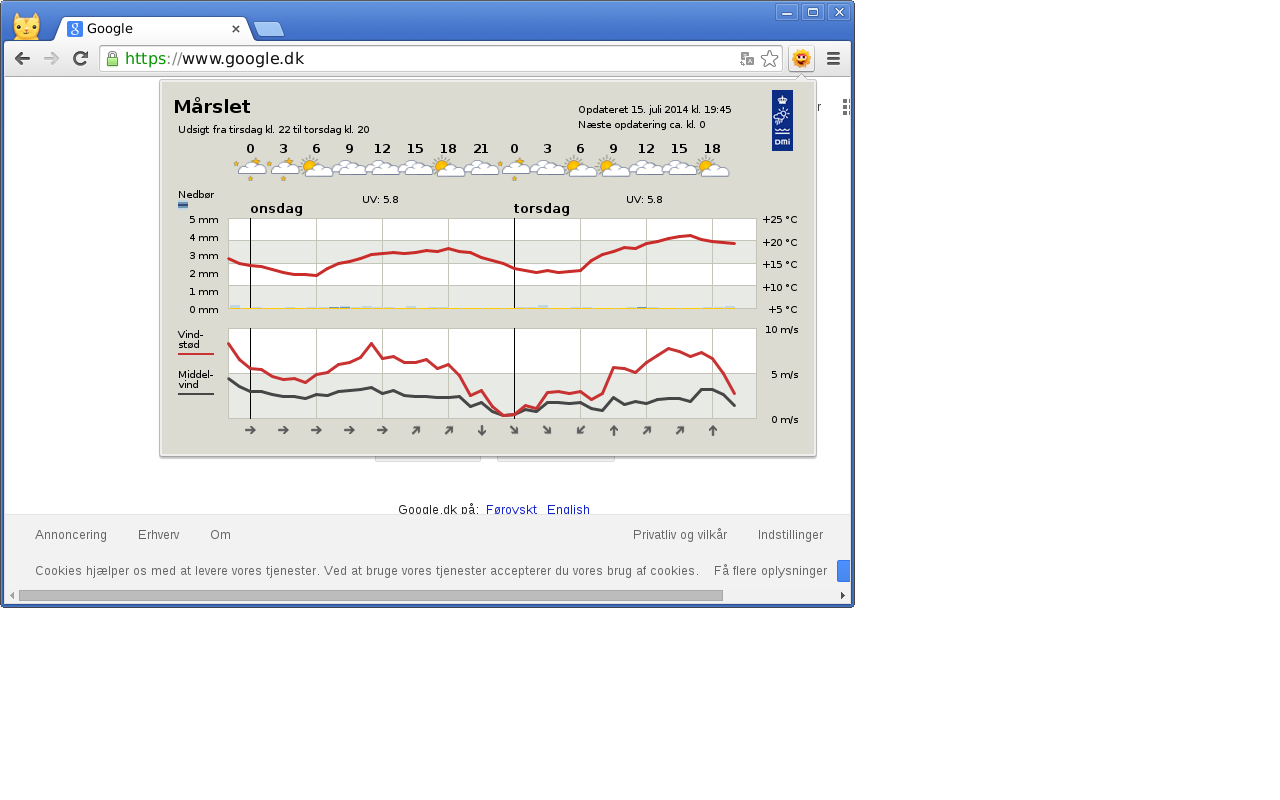Image resolution: width=1280 pixels, height=800 pixels.
Task: Open the Annoncering link
Action: pos(71,535)
